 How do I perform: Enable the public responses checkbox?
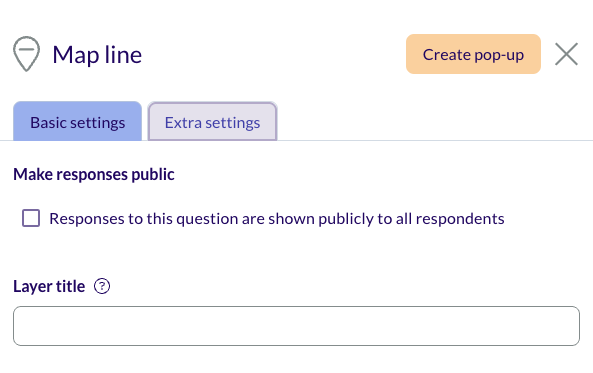31,218
